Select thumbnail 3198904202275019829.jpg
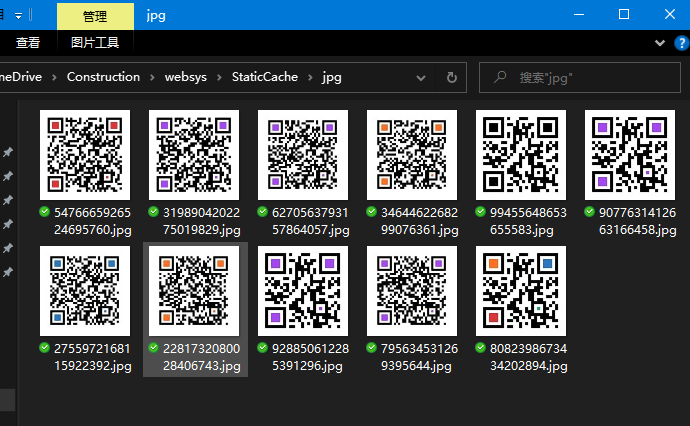 (x=194, y=155)
